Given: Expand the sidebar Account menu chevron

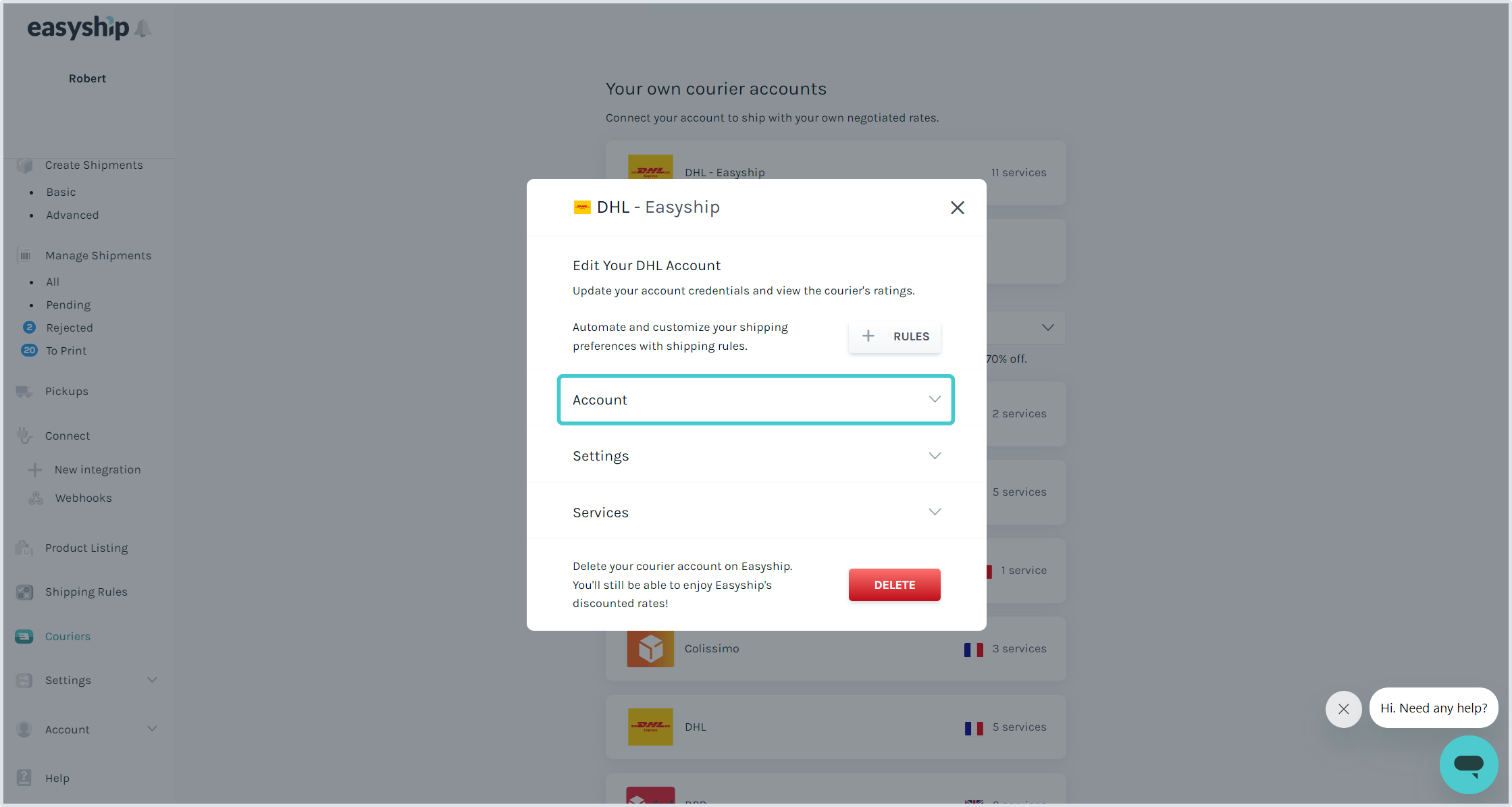Looking at the screenshot, I should (152, 729).
